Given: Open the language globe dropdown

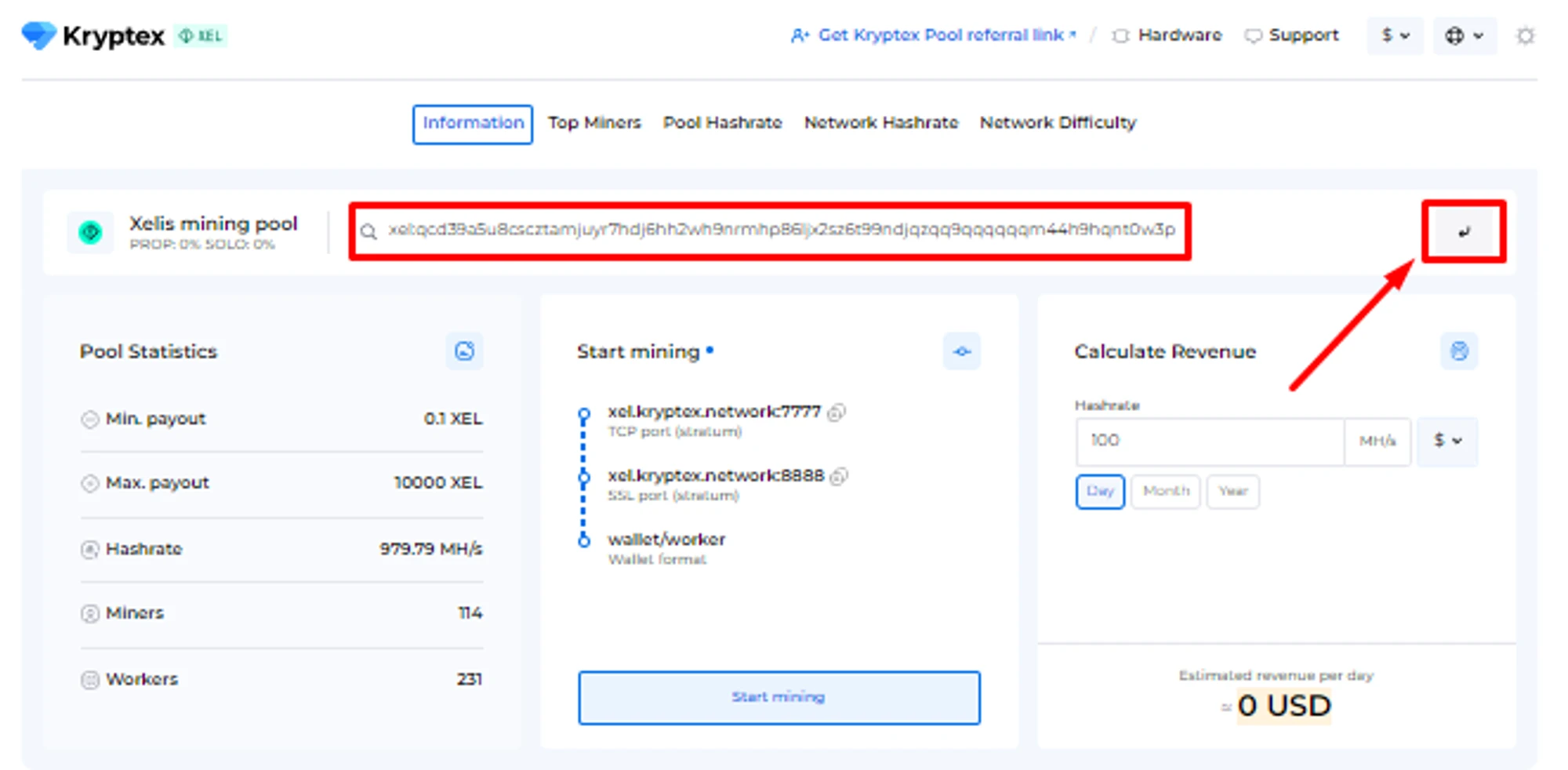Looking at the screenshot, I should point(1463,36).
